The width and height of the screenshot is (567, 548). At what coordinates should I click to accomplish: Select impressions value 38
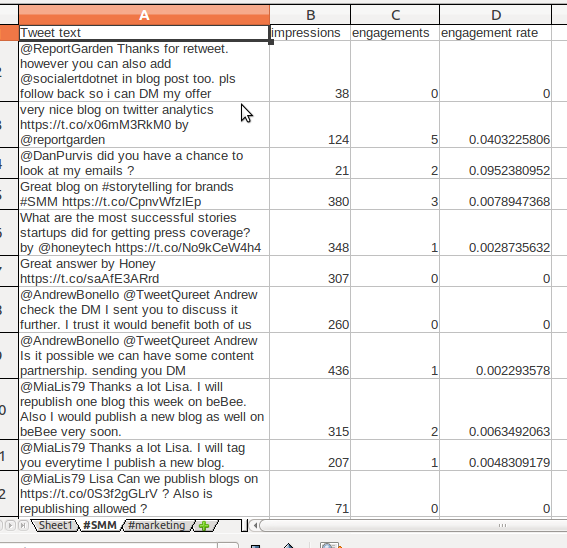[x=310, y=71]
